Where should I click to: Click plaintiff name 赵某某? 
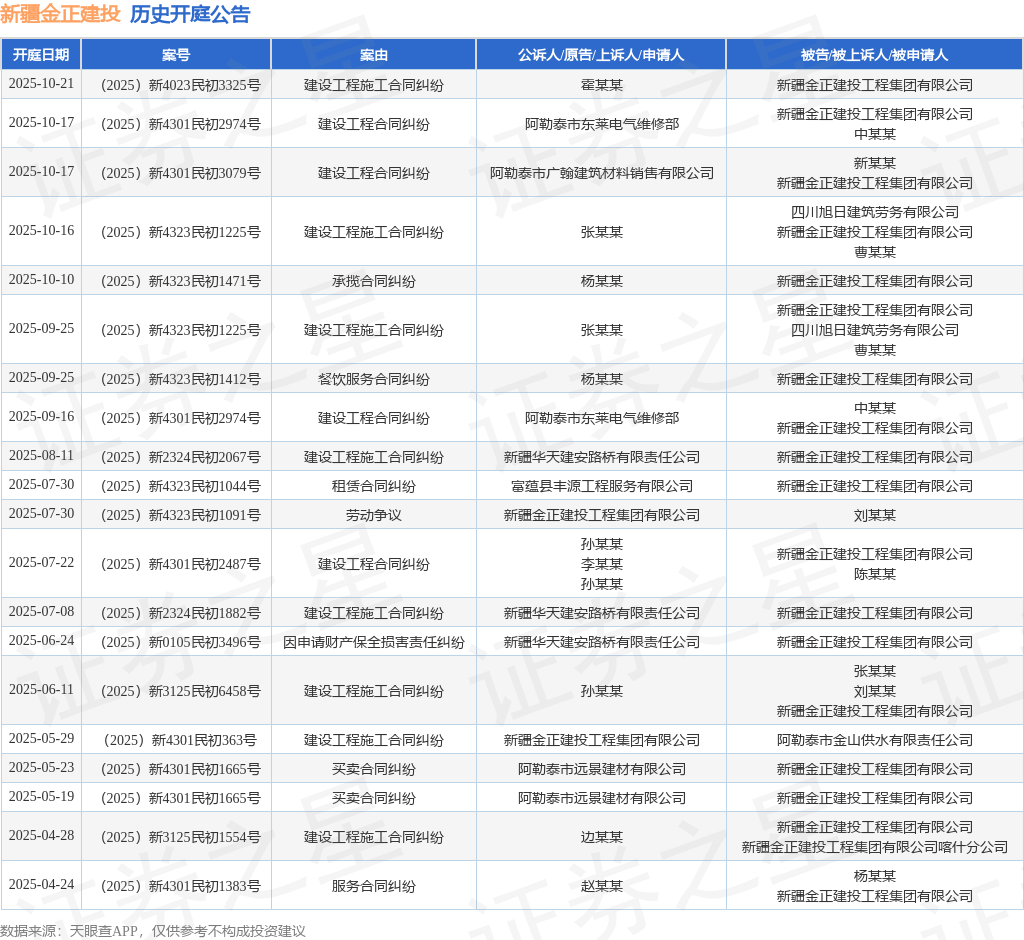click(x=601, y=886)
